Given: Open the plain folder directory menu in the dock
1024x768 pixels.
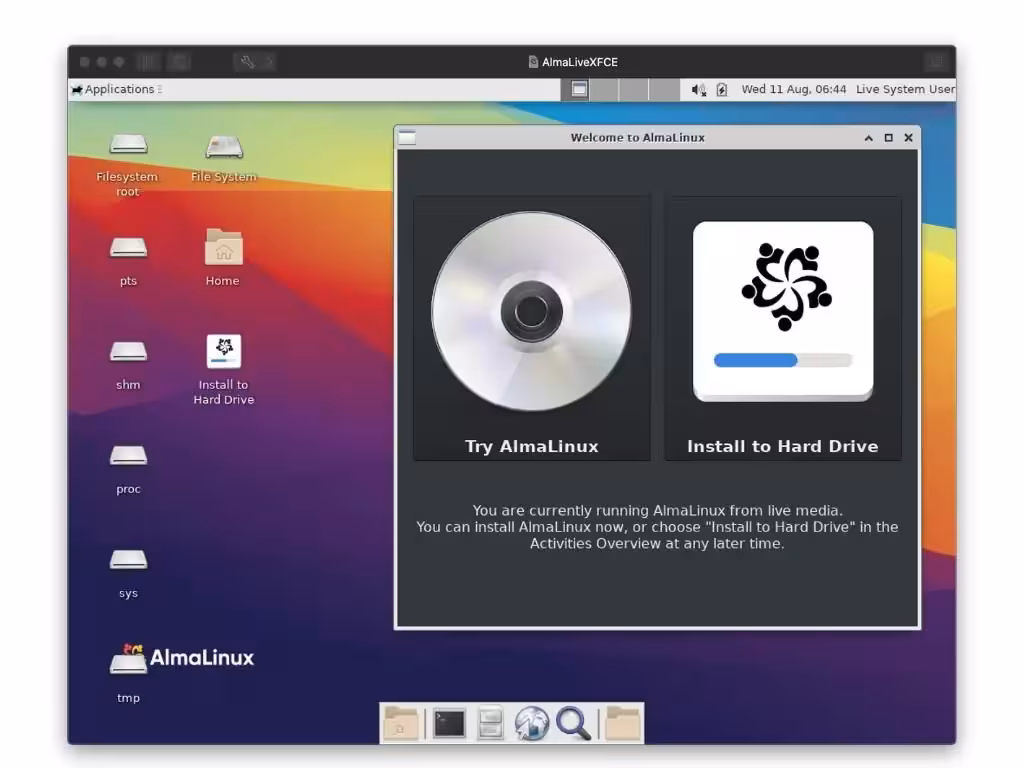Looking at the screenshot, I should [x=622, y=724].
